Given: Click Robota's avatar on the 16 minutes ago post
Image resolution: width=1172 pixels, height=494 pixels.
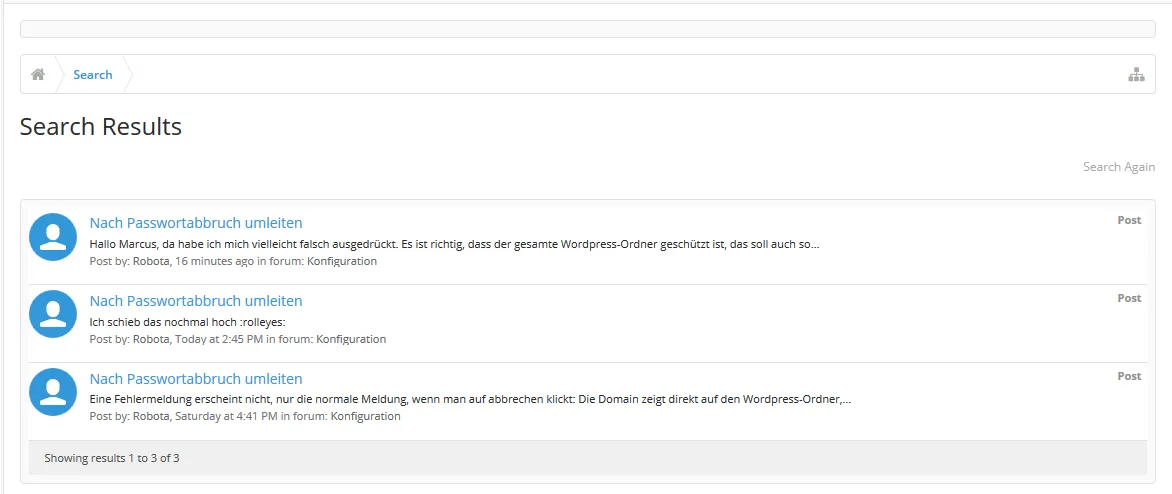Looking at the screenshot, I should (x=53, y=237).
